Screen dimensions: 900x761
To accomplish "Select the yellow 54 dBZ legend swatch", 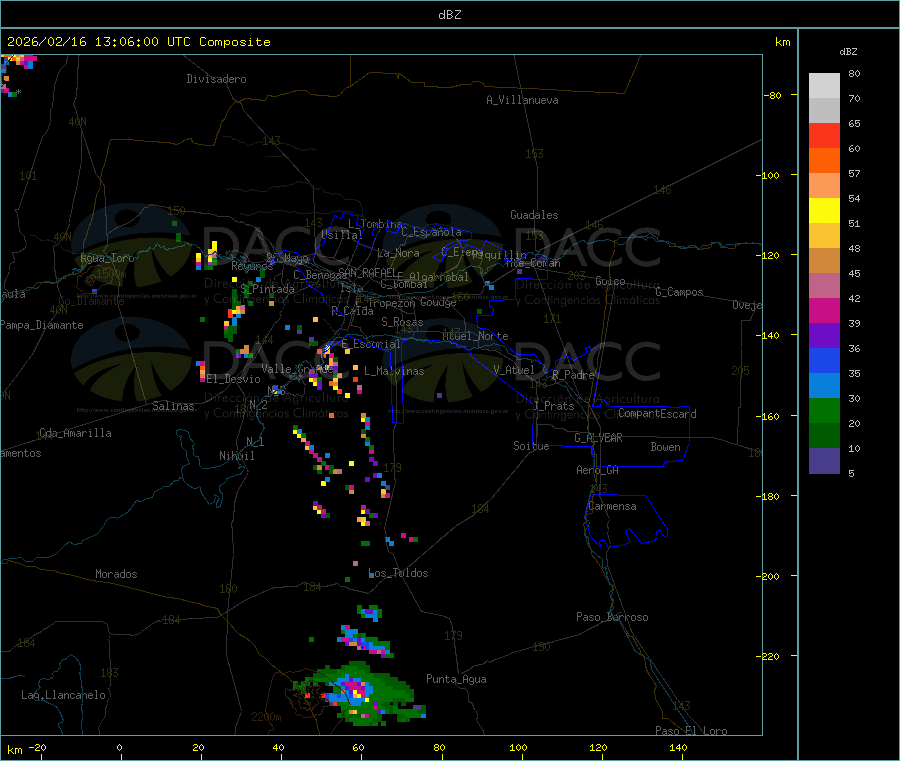I will (824, 211).
